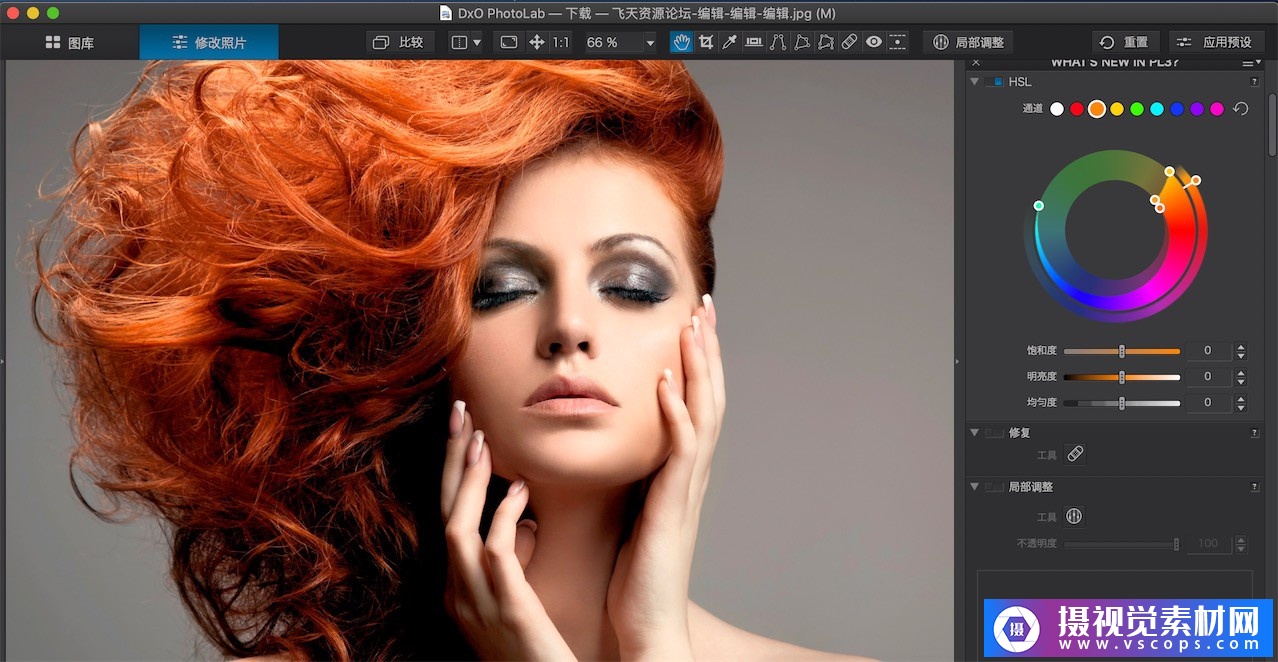Click the 重置 reset button

(1124, 42)
